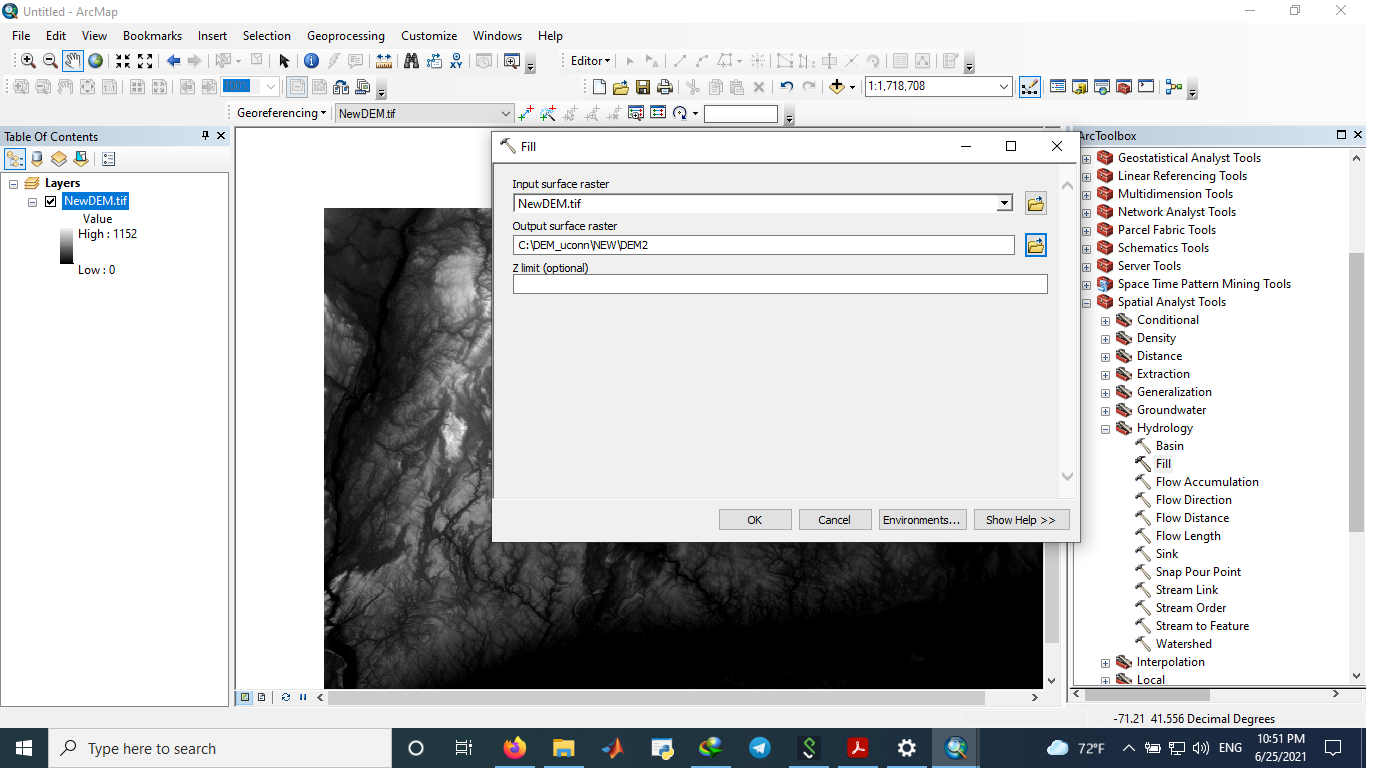Activate the Pan hand tool

72,61
